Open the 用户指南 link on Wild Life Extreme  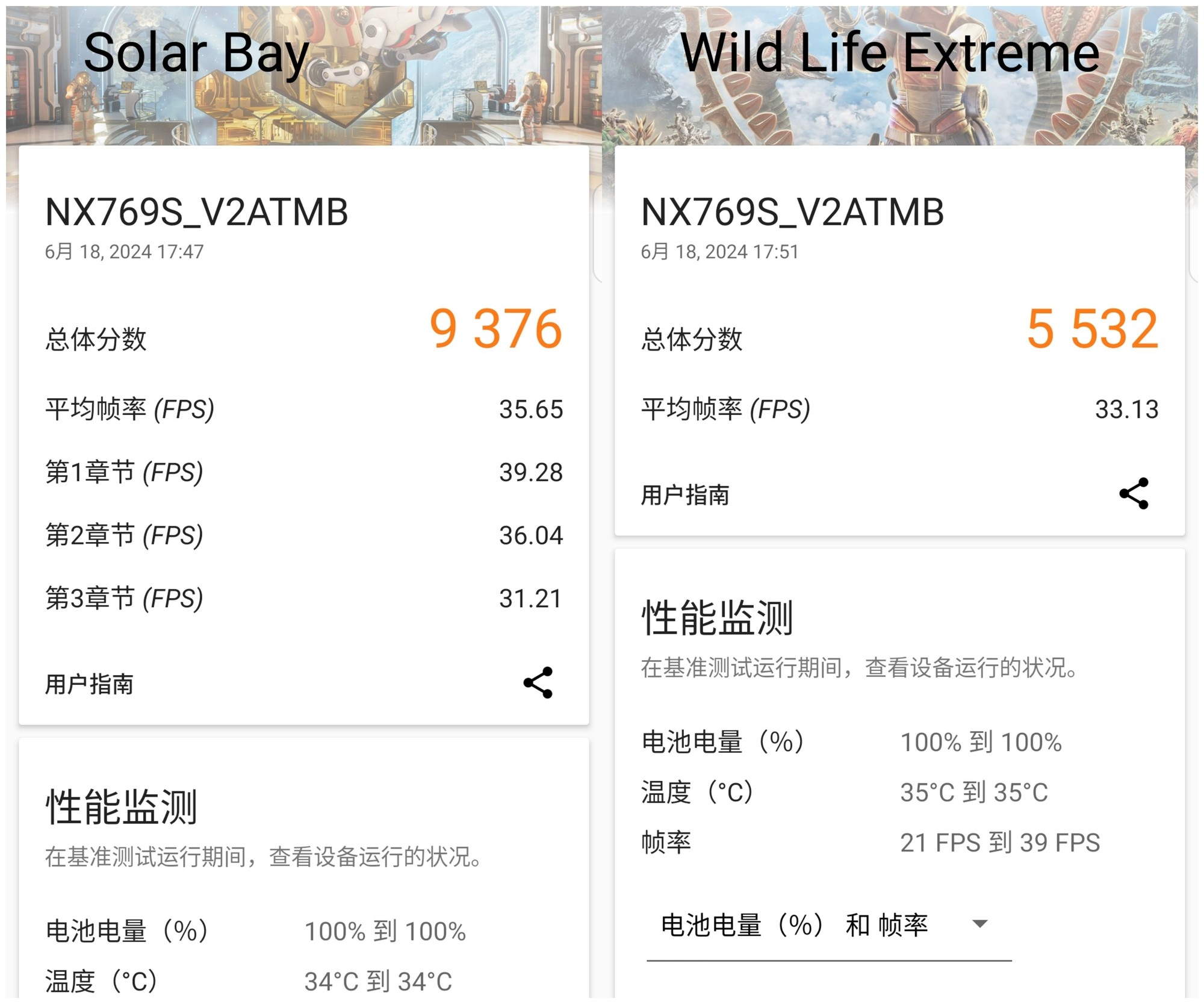click(684, 496)
